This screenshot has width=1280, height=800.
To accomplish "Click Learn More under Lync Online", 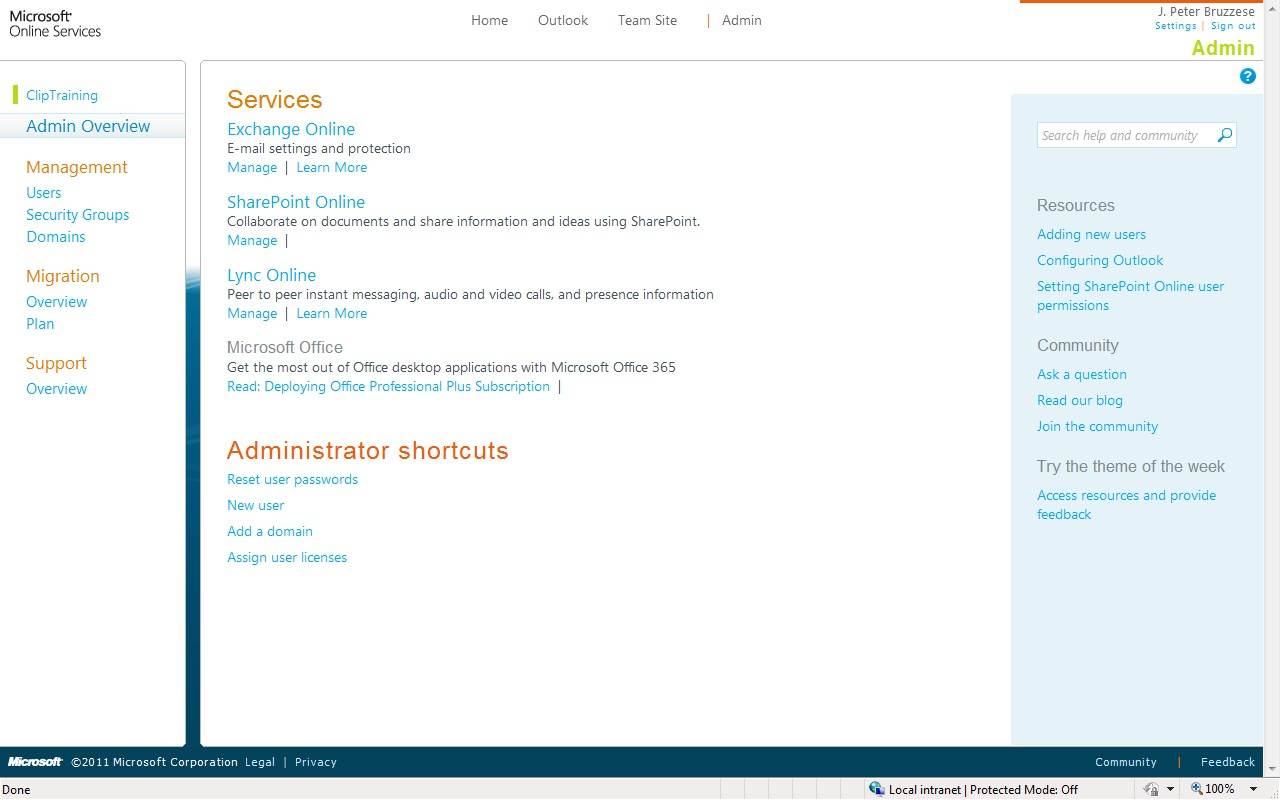I will (x=332, y=313).
